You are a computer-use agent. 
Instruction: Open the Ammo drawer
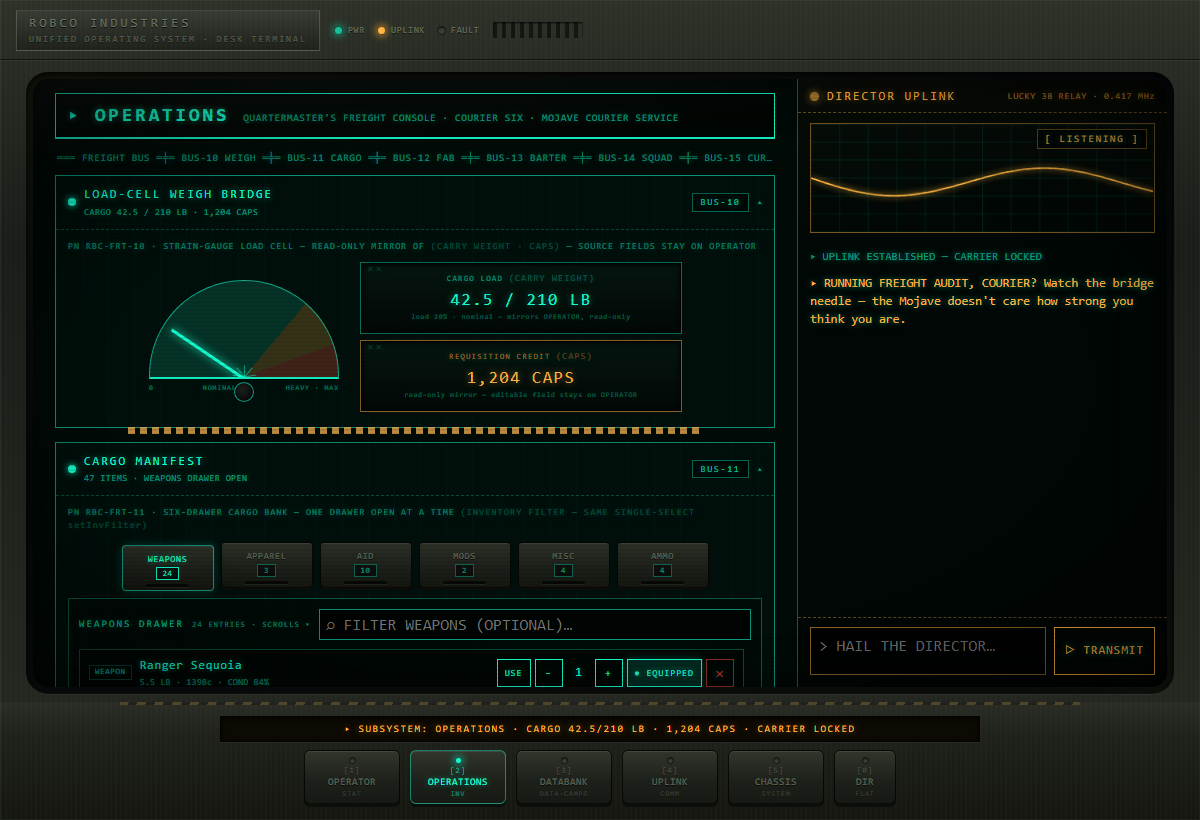pos(662,565)
